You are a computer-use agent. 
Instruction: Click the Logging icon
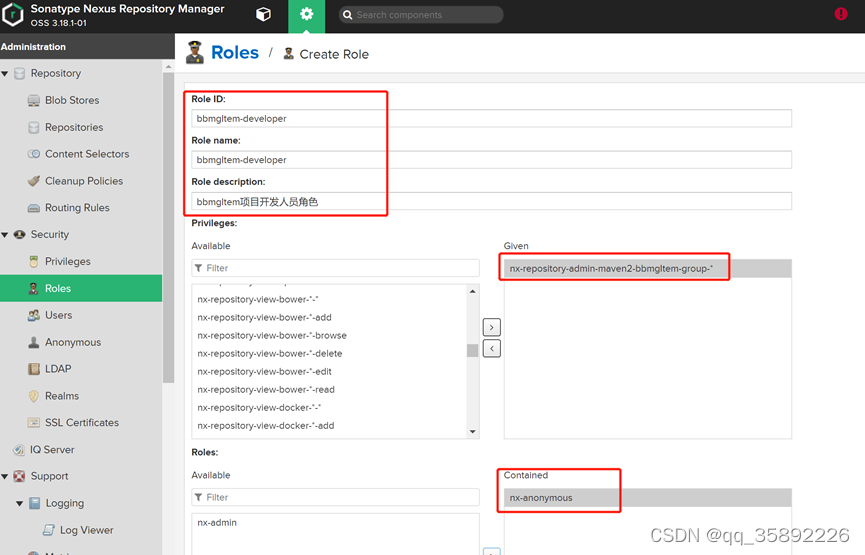click(35, 503)
